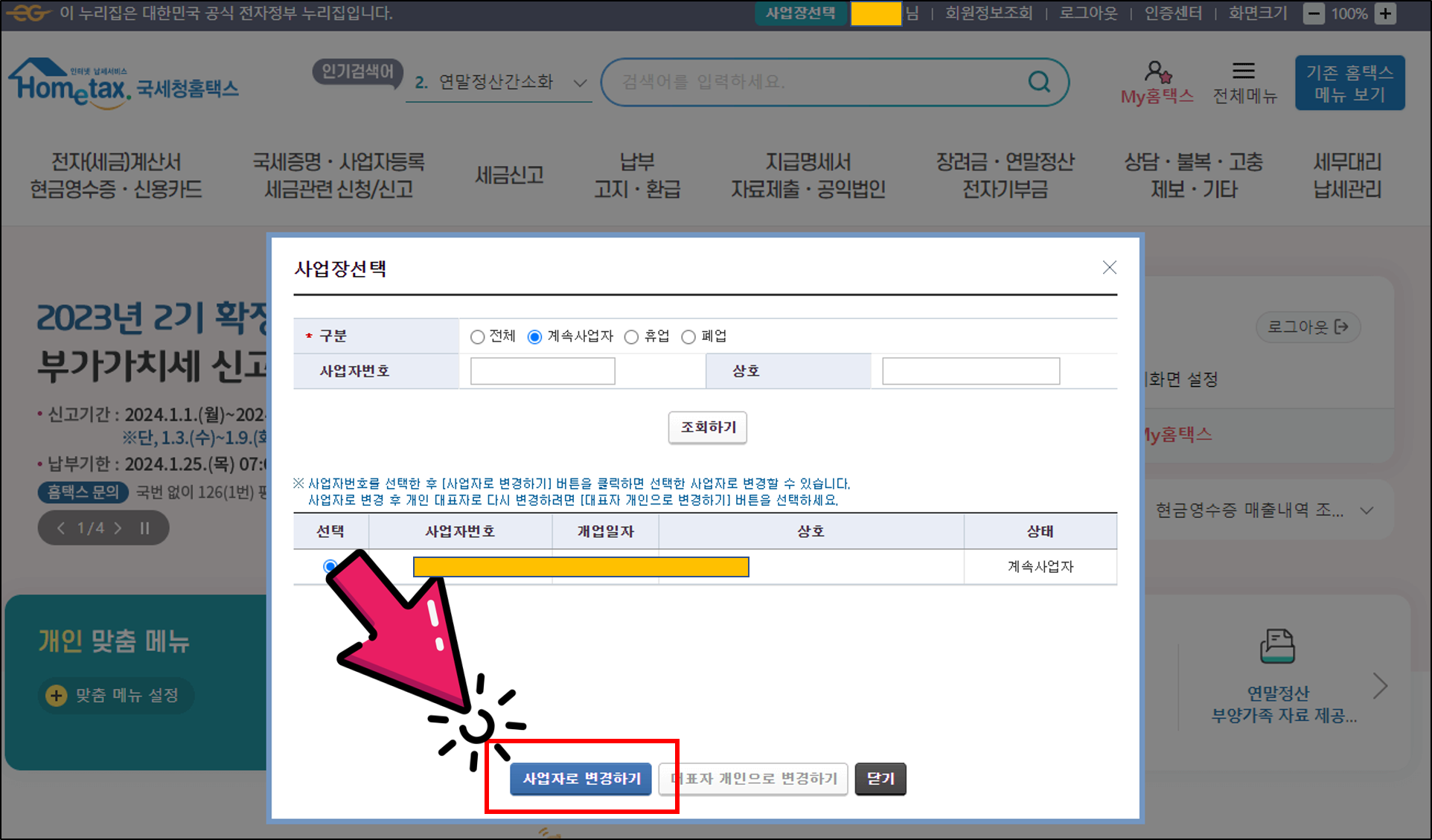Select the 전체 radio option
This screenshot has height=840, width=1432.
point(476,336)
